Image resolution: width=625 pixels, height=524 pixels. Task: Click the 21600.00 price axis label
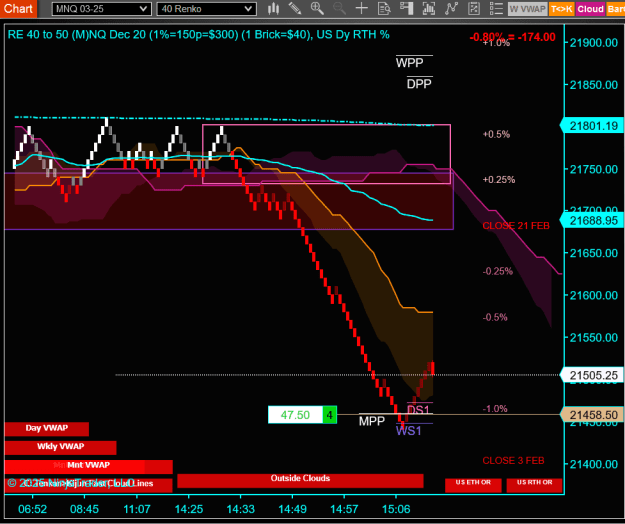(x=594, y=296)
